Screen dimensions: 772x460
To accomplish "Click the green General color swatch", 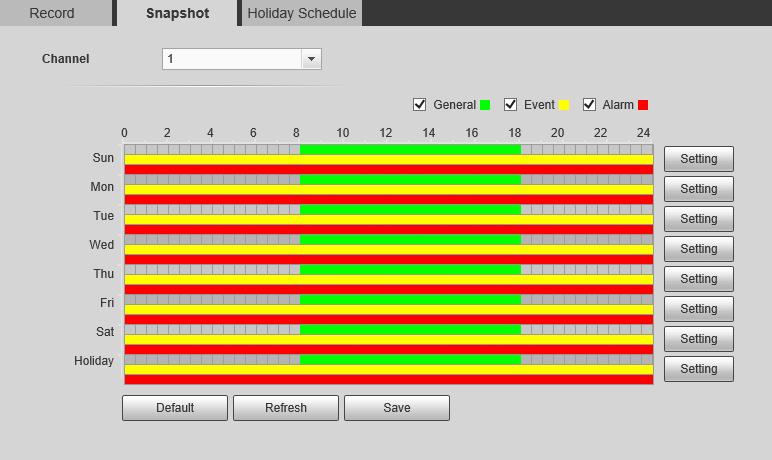I will [x=485, y=105].
